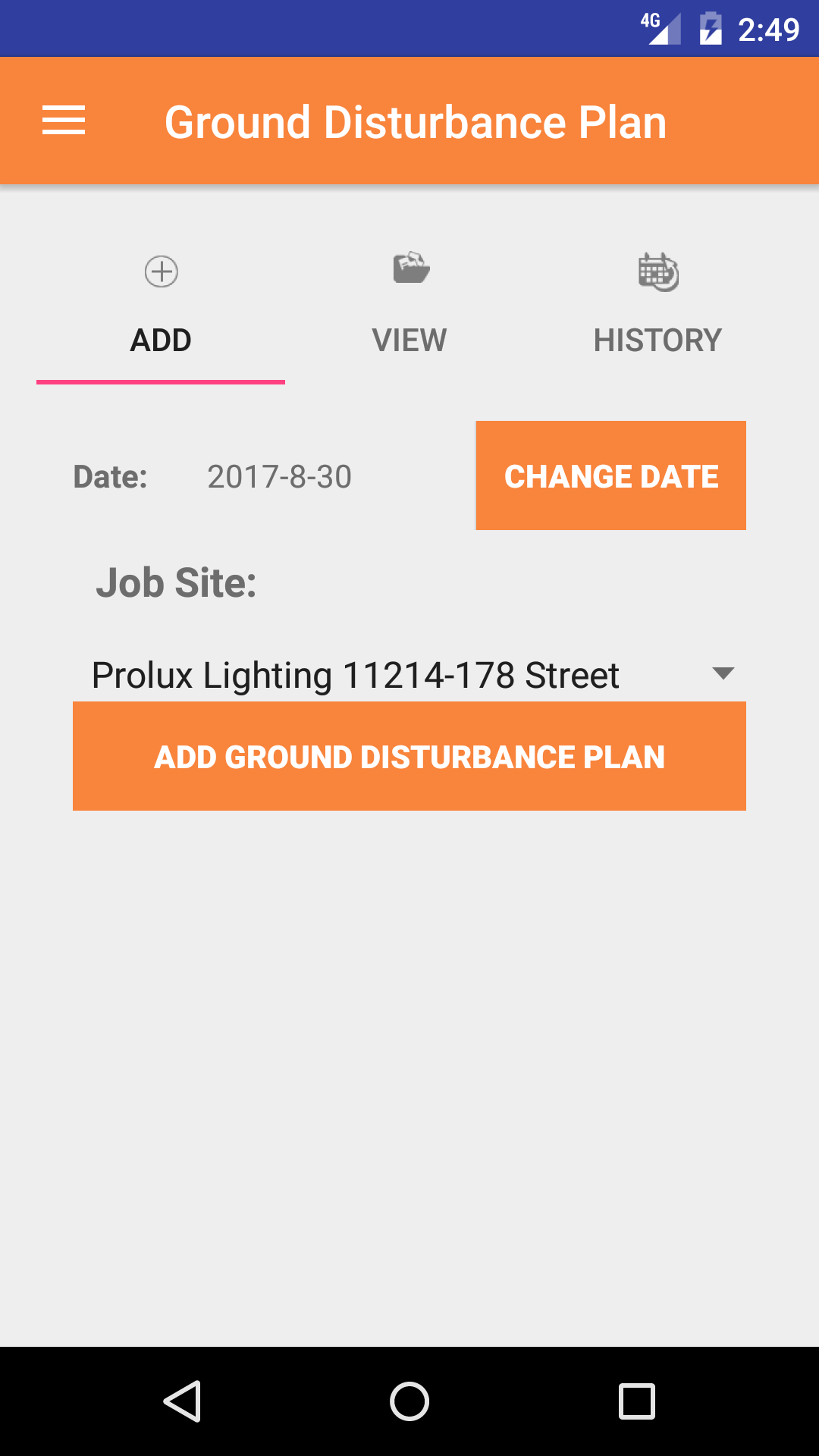Tap the 4G signal indicator
This screenshot has height=1456, width=819.
point(661,29)
